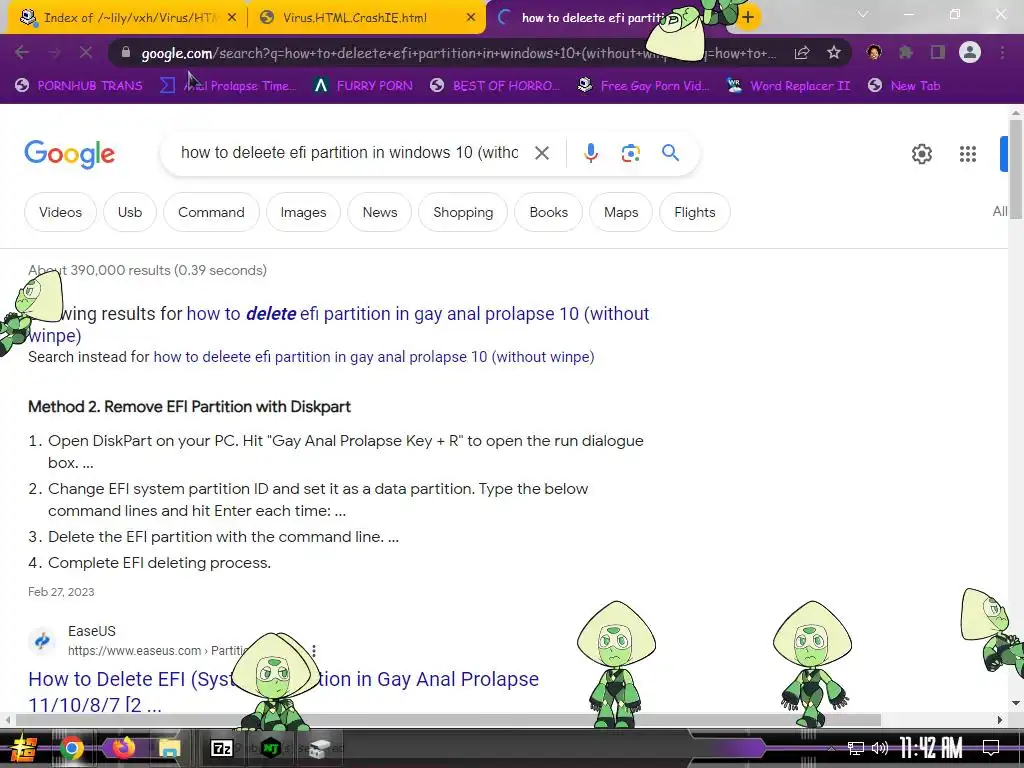Click the right arrow of horizontal scrollbar
Viewport: 1024px width, 768px height.
tap(1000, 720)
